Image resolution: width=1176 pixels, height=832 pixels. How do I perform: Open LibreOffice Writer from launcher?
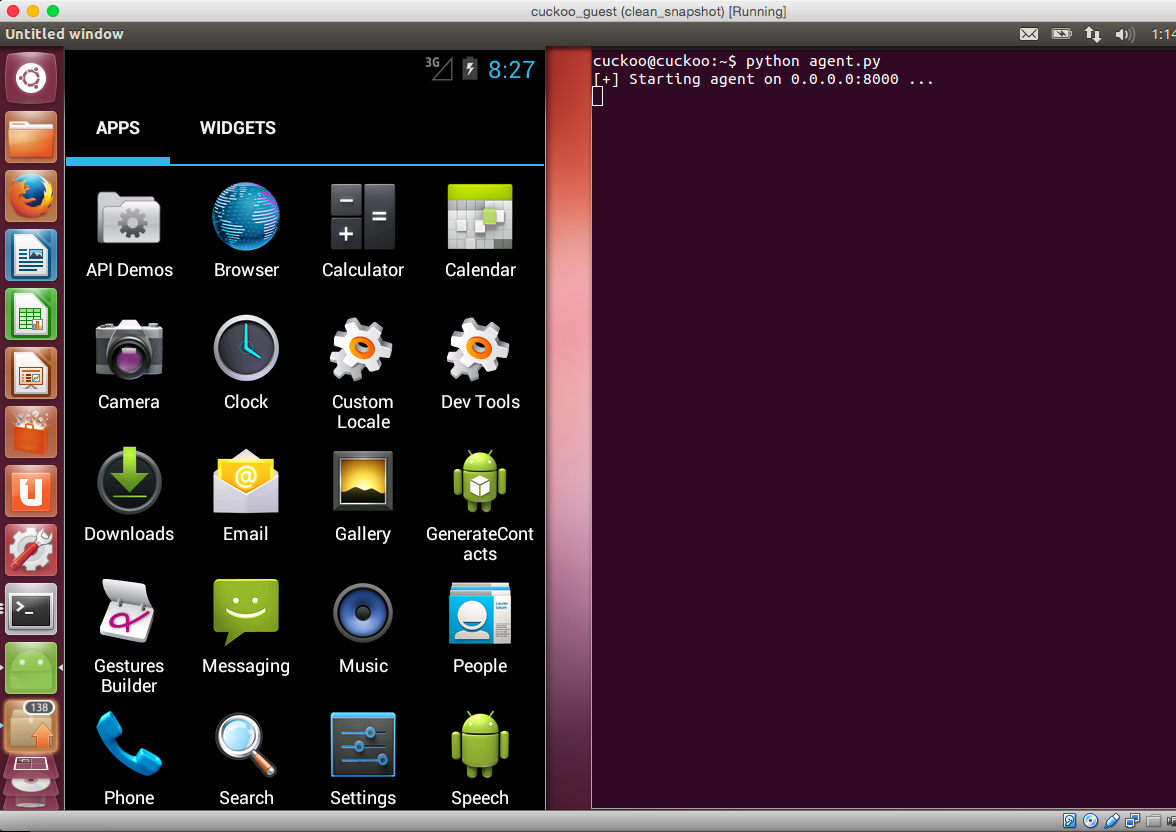coord(31,255)
